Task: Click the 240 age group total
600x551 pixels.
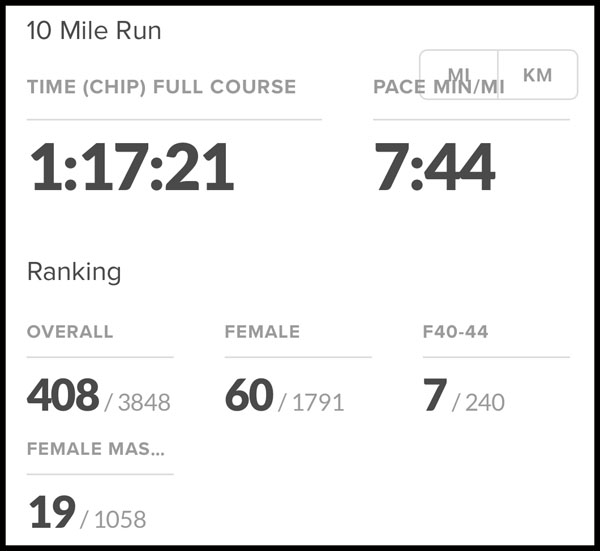Action: [x=483, y=403]
